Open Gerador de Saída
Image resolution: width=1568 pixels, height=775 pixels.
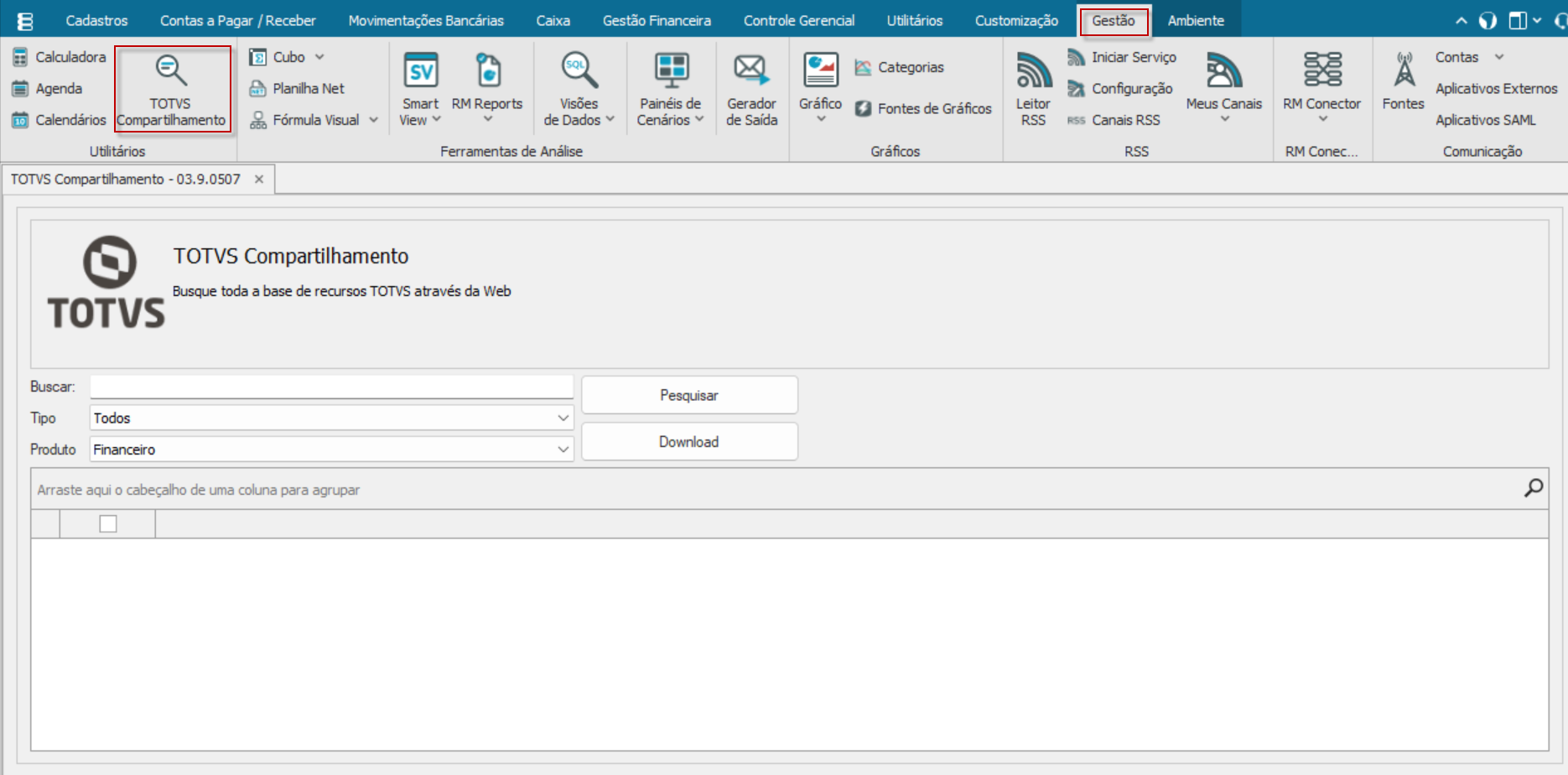[x=751, y=89]
